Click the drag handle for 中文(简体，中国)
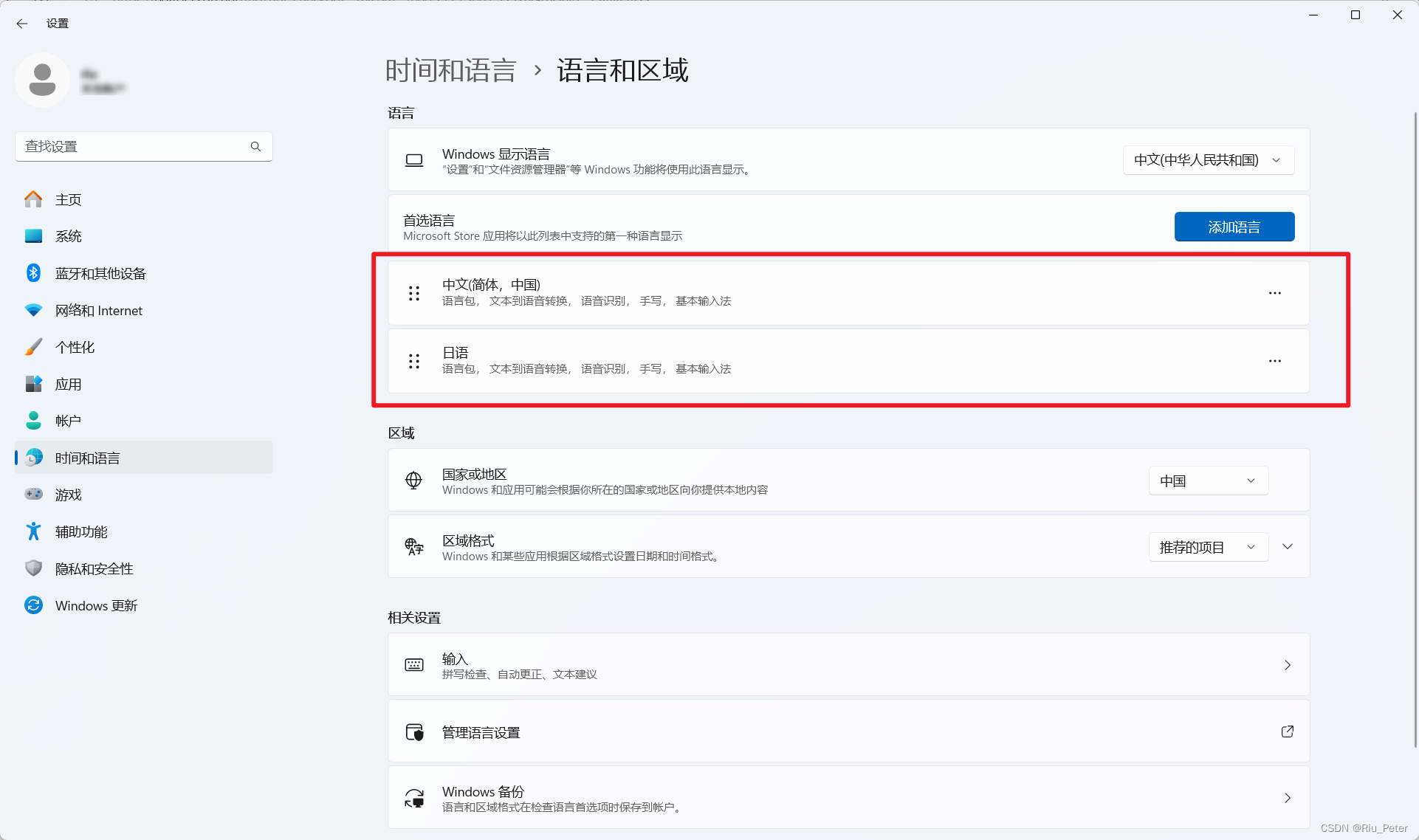The width and height of the screenshot is (1419, 840). pyautogui.click(x=414, y=293)
